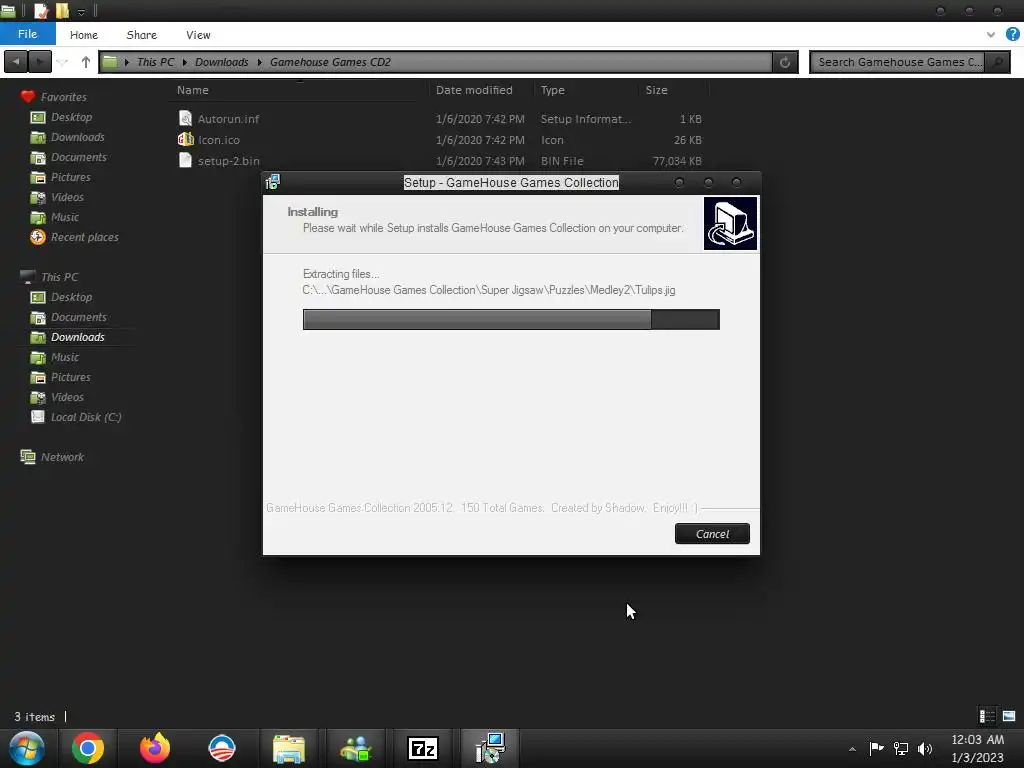Open Recent places in Favorites
The width and height of the screenshot is (1024, 768).
coord(84,237)
